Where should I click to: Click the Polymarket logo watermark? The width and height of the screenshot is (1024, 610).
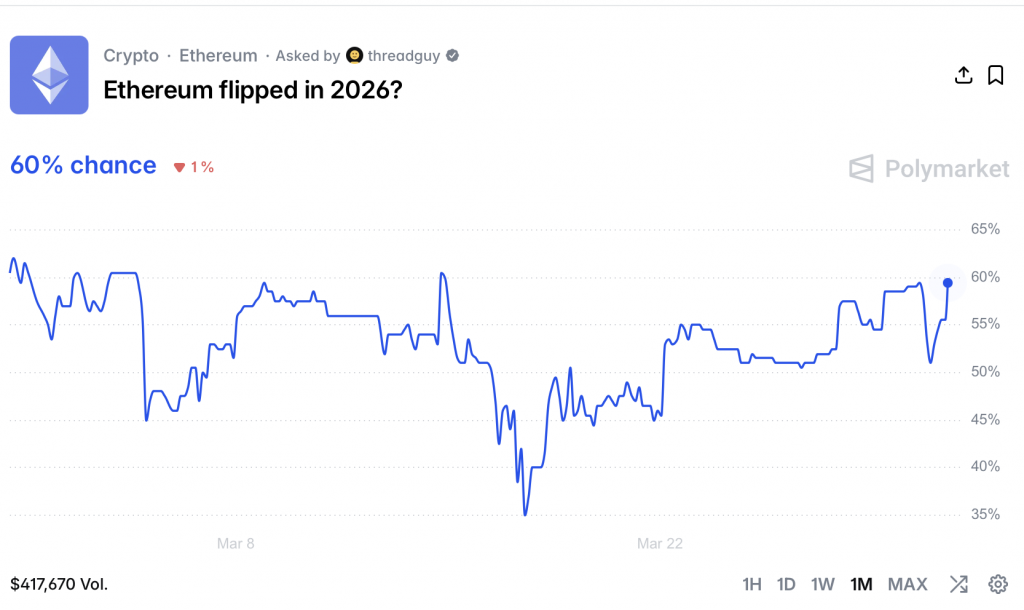pos(929,169)
